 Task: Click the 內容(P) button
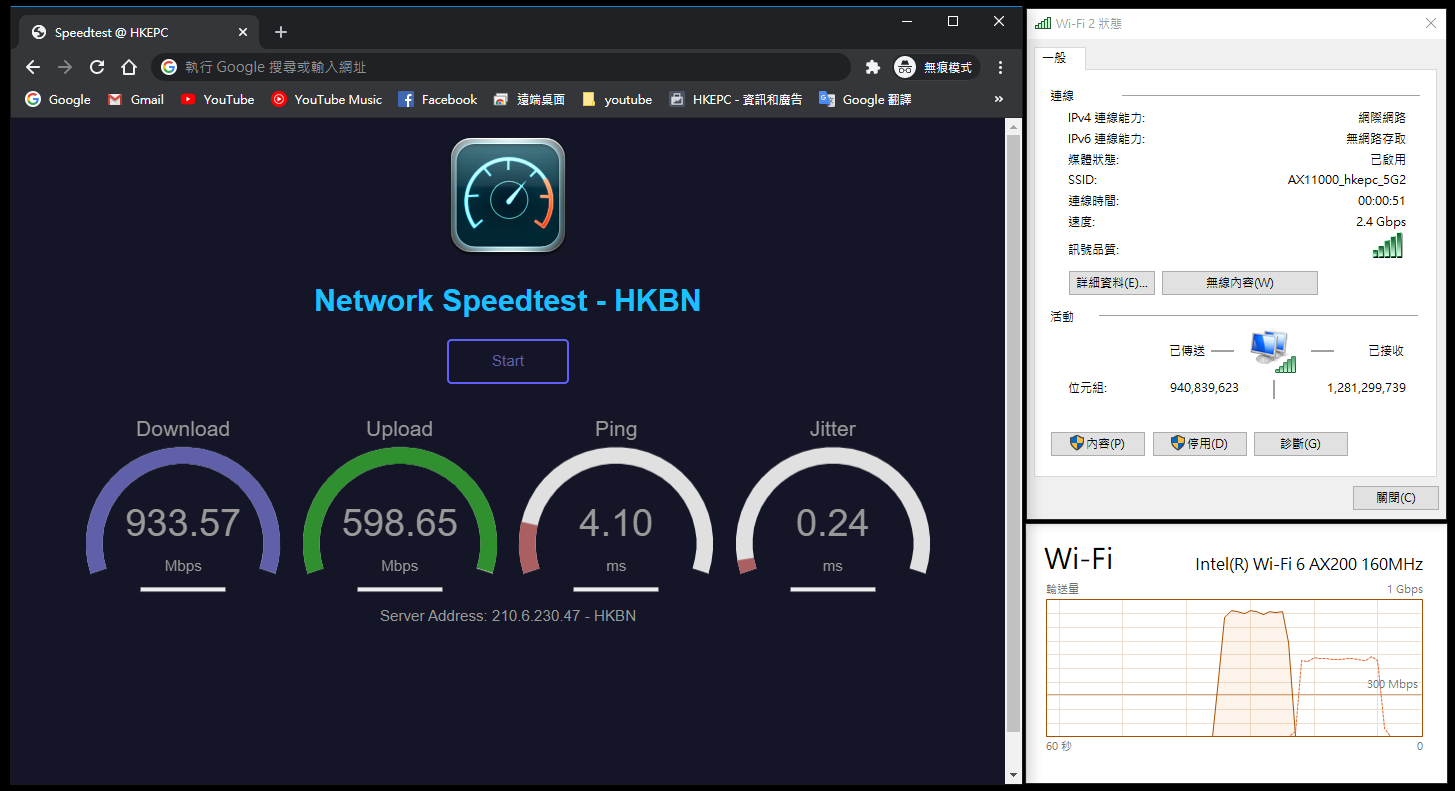click(x=1098, y=443)
